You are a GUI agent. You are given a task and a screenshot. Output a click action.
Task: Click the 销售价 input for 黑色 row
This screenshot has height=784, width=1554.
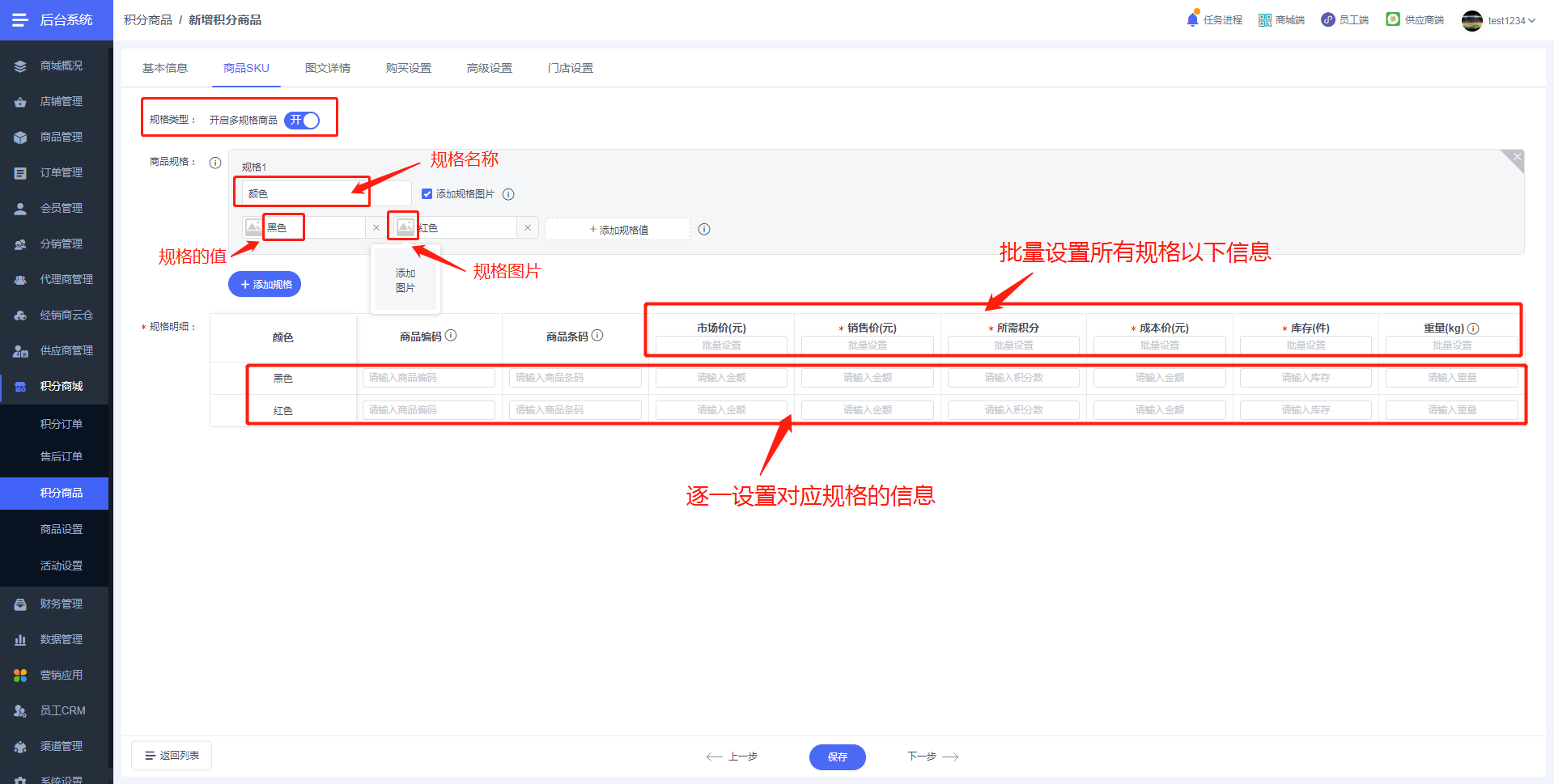(868, 378)
